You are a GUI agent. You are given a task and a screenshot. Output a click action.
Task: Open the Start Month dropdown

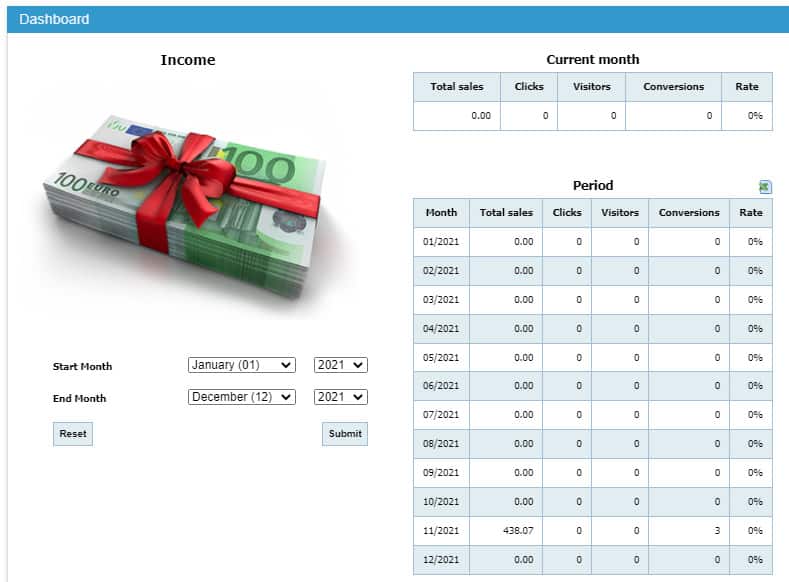(242, 366)
